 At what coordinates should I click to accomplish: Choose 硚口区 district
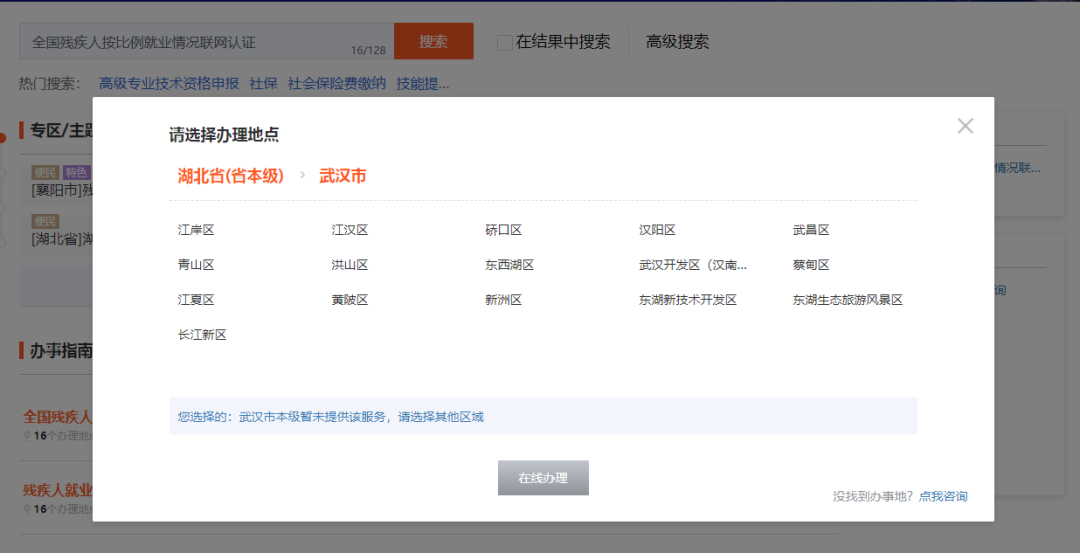click(x=504, y=230)
